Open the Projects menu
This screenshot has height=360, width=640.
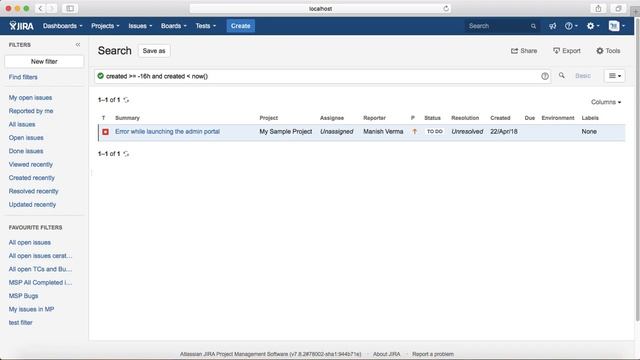105,26
